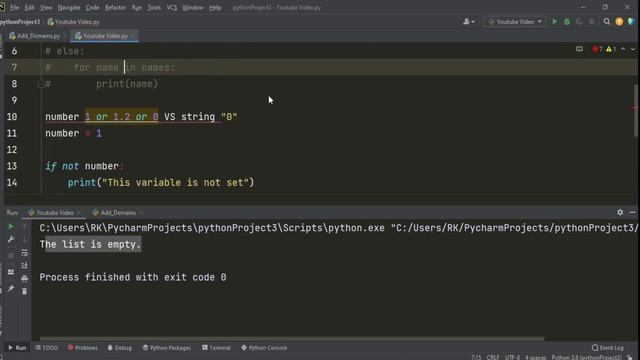The width and height of the screenshot is (640, 360).
Task: Click CRLF line separator in status bar
Action: click(x=493, y=357)
